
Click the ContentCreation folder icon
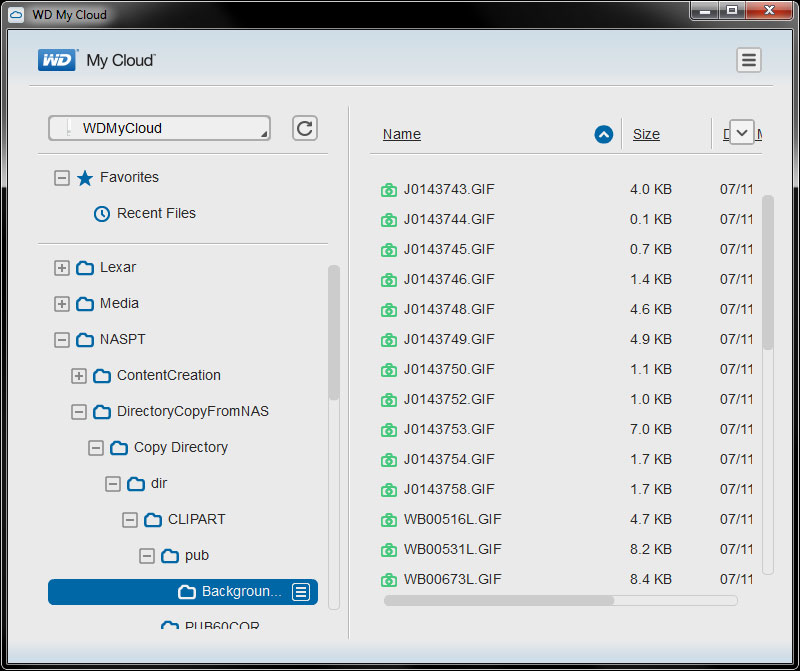[x=102, y=376]
